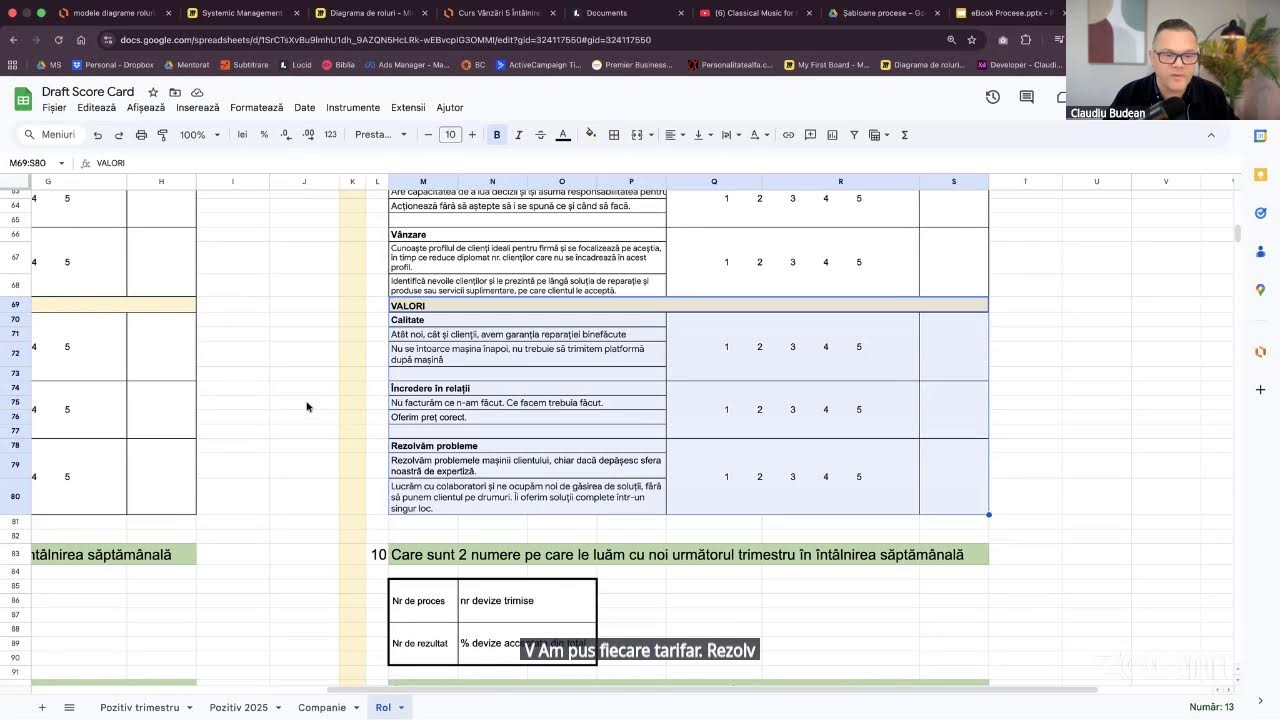Increase font size with plus button

tap(472, 135)
